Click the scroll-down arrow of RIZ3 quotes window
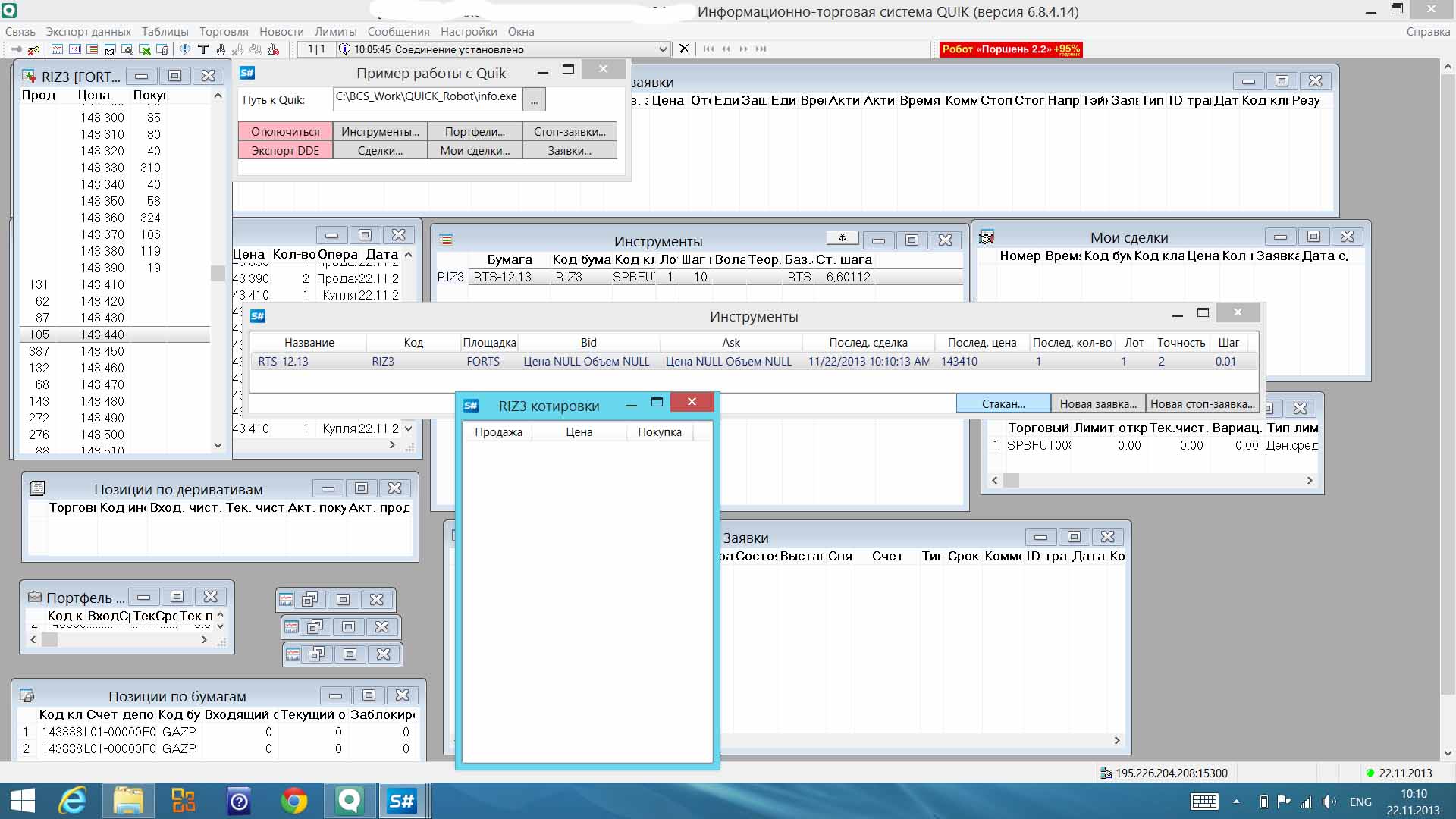The height and width of the screenshot is (819, 1456). tap(218, 445)
